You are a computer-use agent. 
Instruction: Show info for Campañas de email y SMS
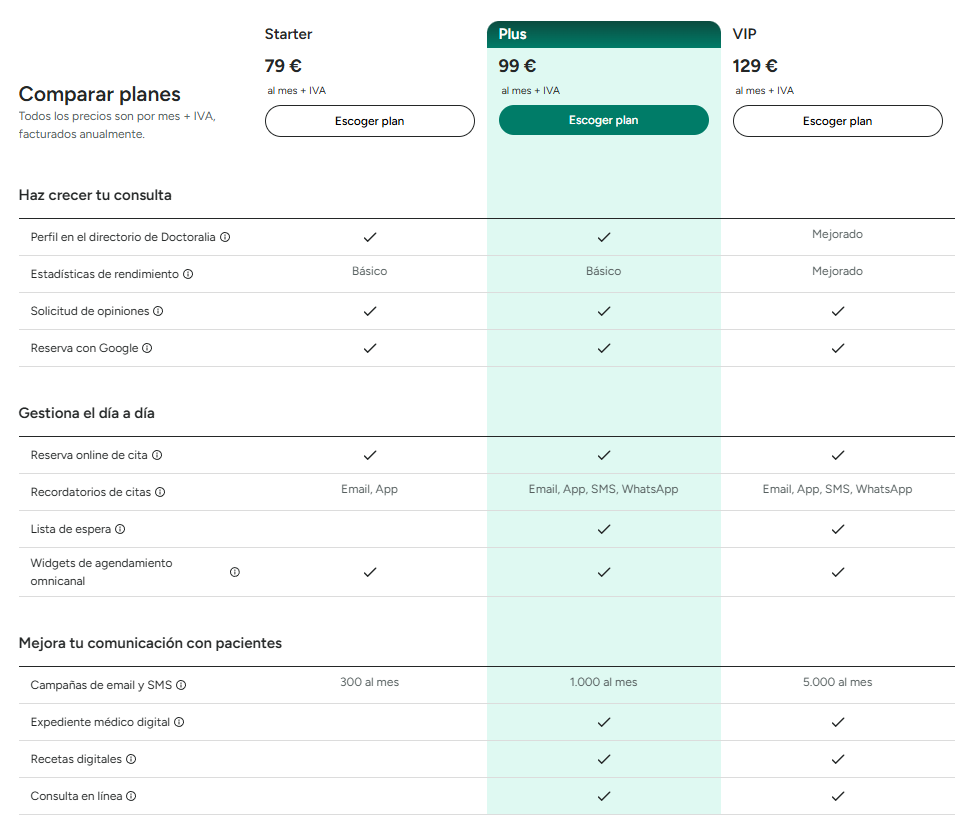[181, 685]
